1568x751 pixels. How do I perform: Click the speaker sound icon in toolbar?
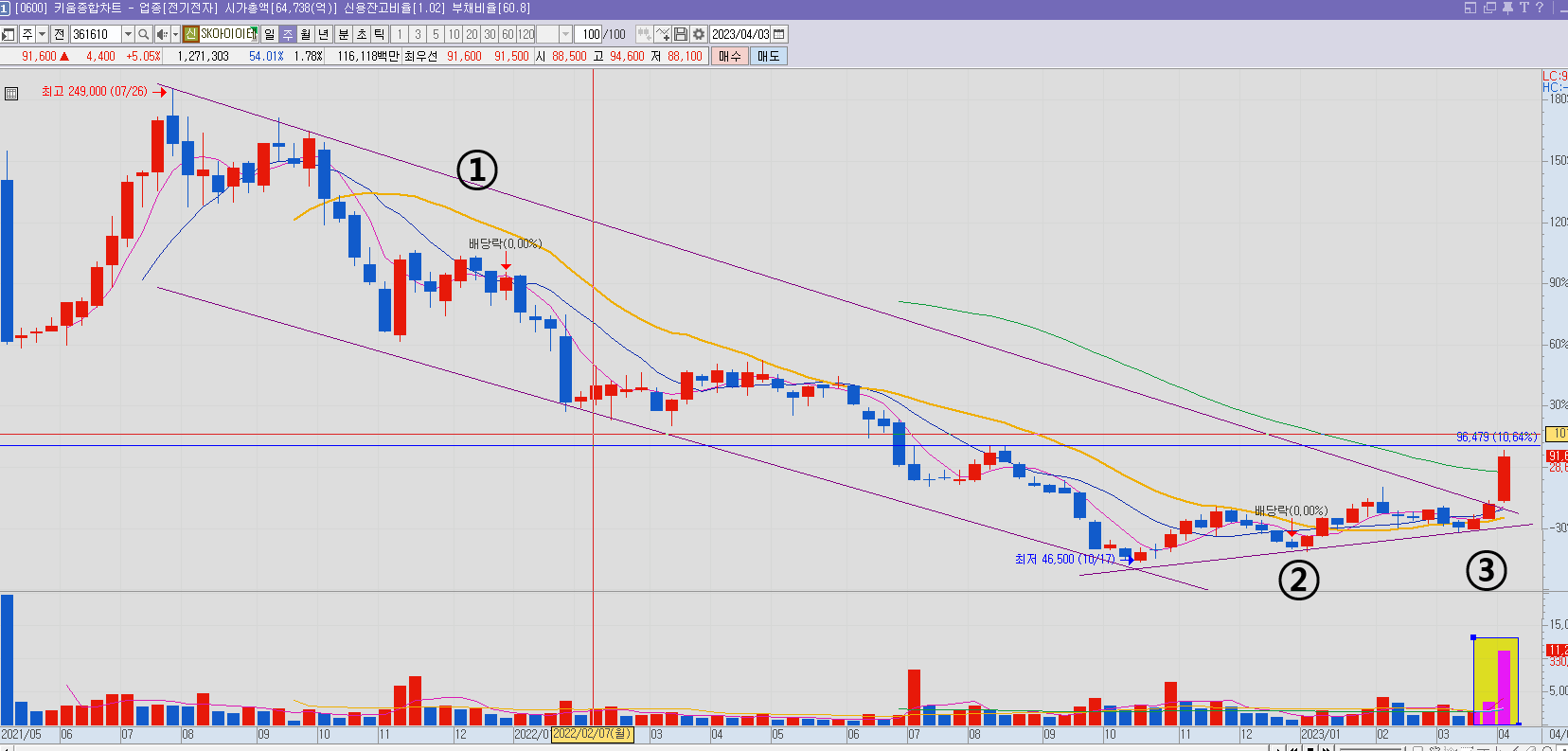click(162, 34)
